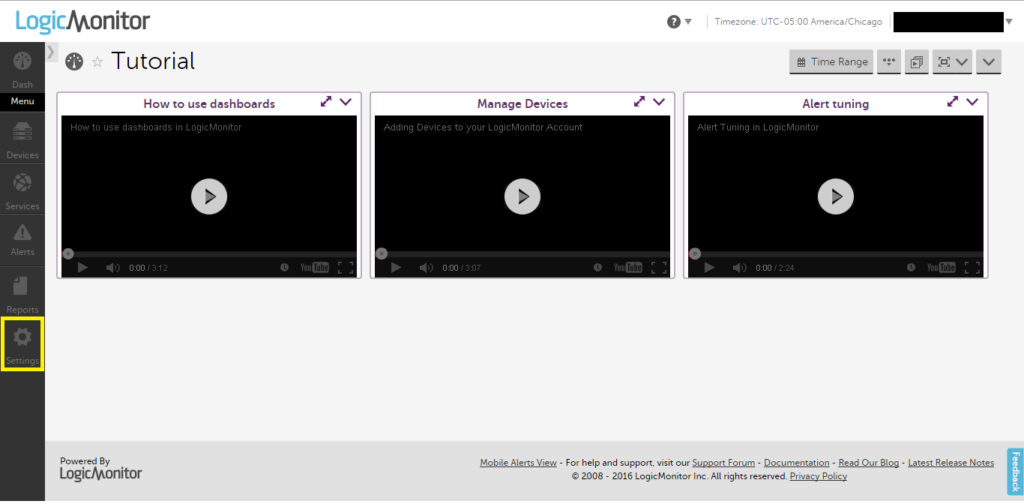Play the Manage Devices video with center button
This screenshot has height=504, width=1024.
[522, 196]
